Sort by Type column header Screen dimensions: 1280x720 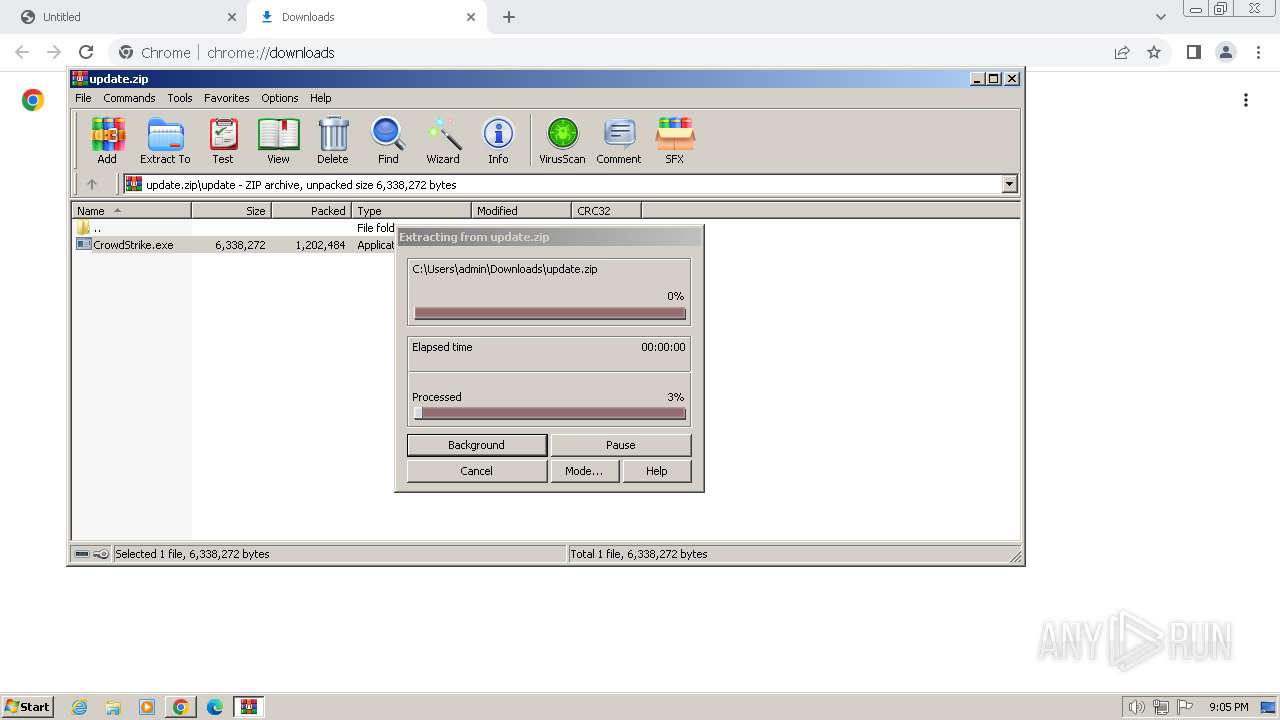412,211
